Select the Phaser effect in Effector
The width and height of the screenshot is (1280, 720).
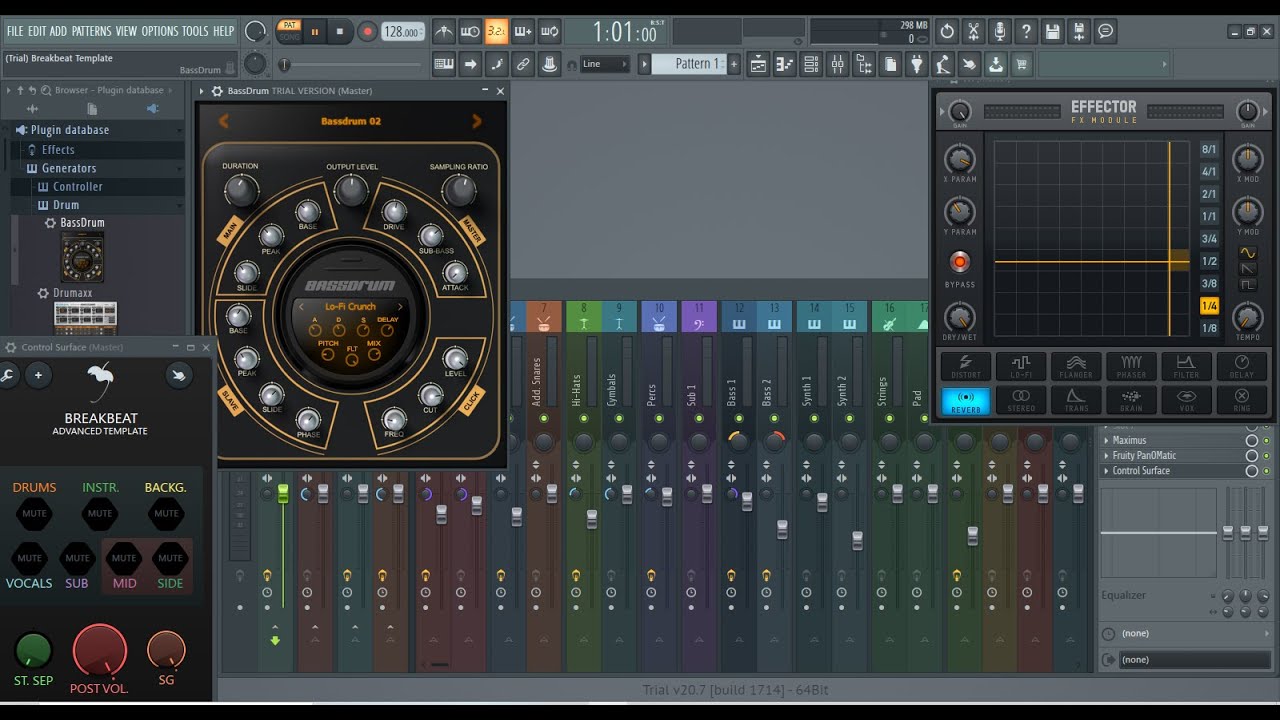1131,367
